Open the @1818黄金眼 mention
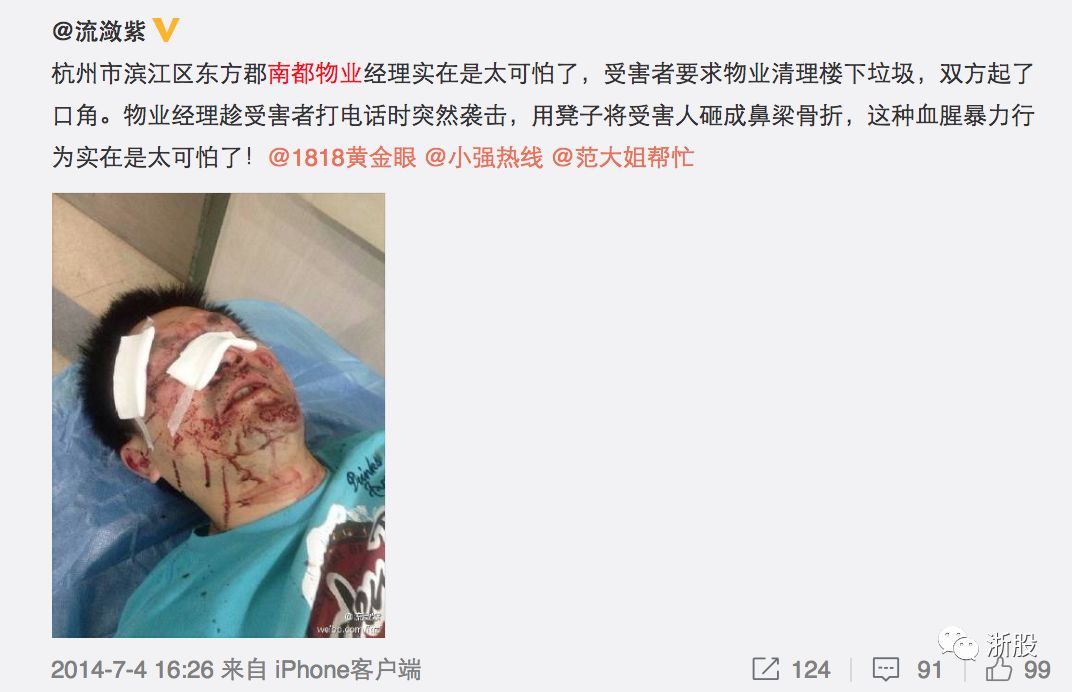The height and width of the screenshot is (692, 1072). 343,158
